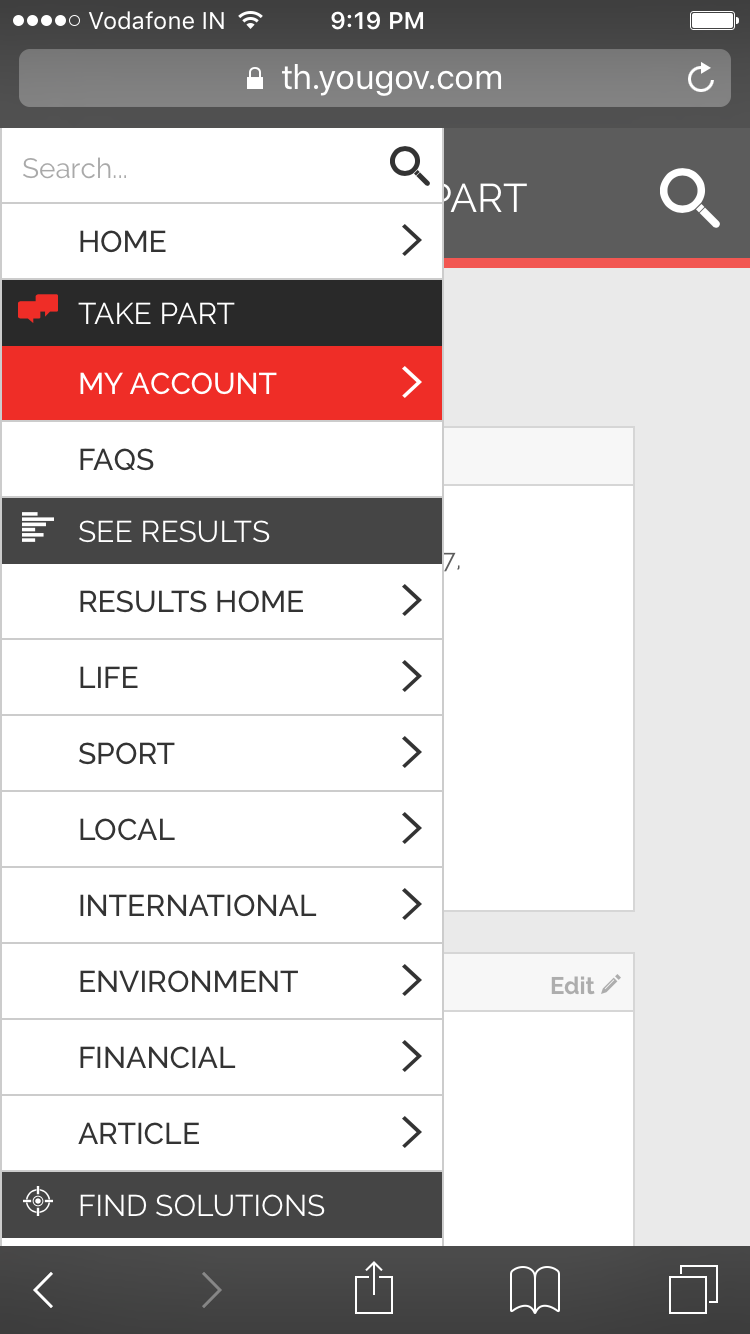Tap the th.yougov.com address bar
This screenshot has width=750, height=1334.
tap(374, 78)
